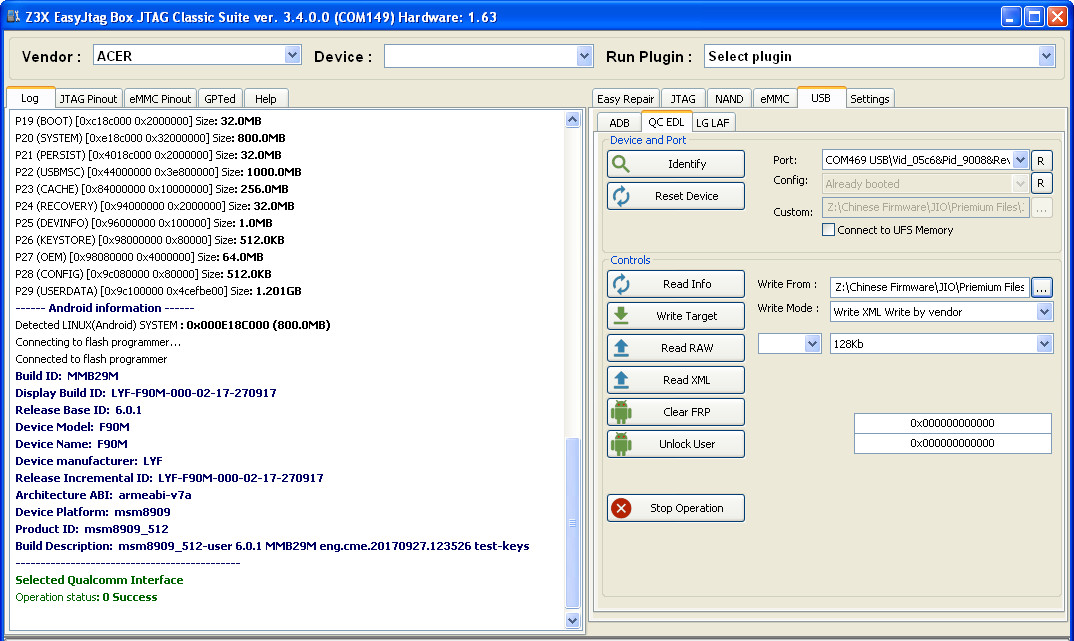This screenshot has height=641, width=1074.
Task: Click the Android icon on Unlock User
Action: click(621, 444)
